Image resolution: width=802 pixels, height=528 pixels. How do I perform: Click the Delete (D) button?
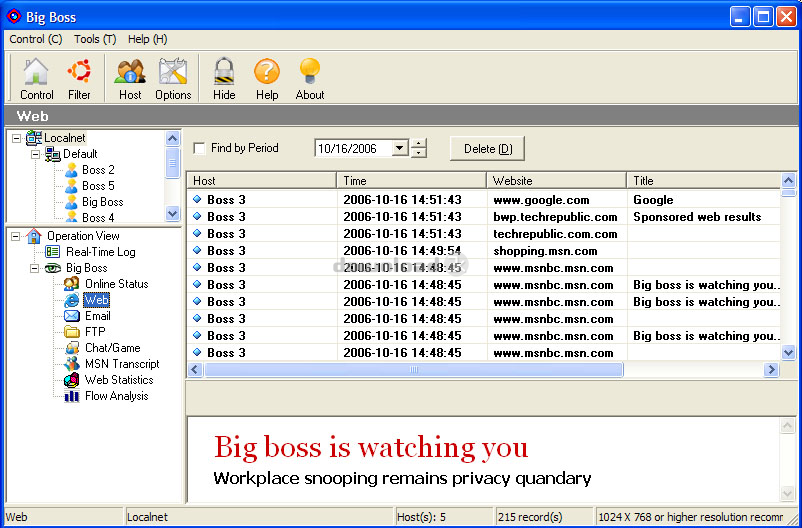click(487, 149)
